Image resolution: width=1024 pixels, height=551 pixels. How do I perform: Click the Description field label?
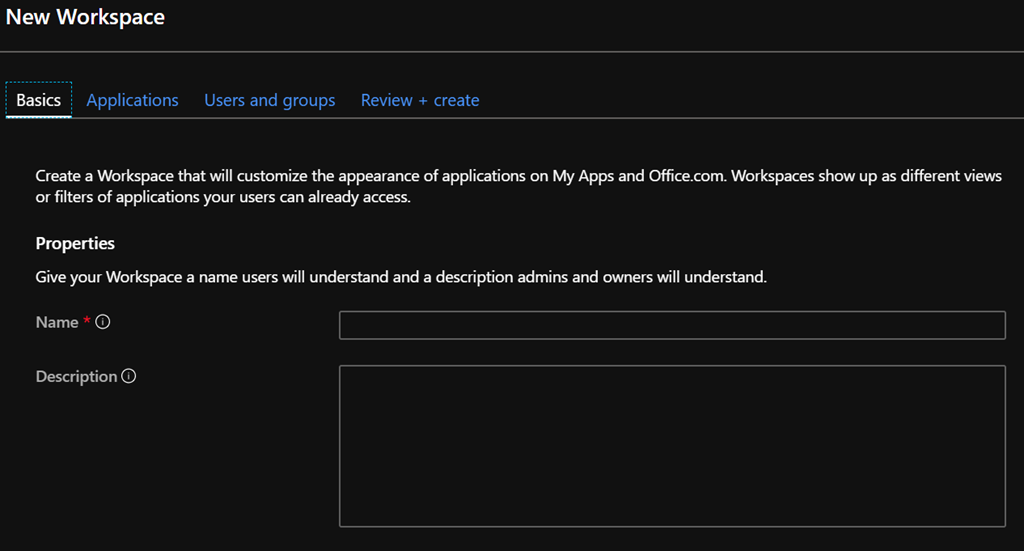76,377
